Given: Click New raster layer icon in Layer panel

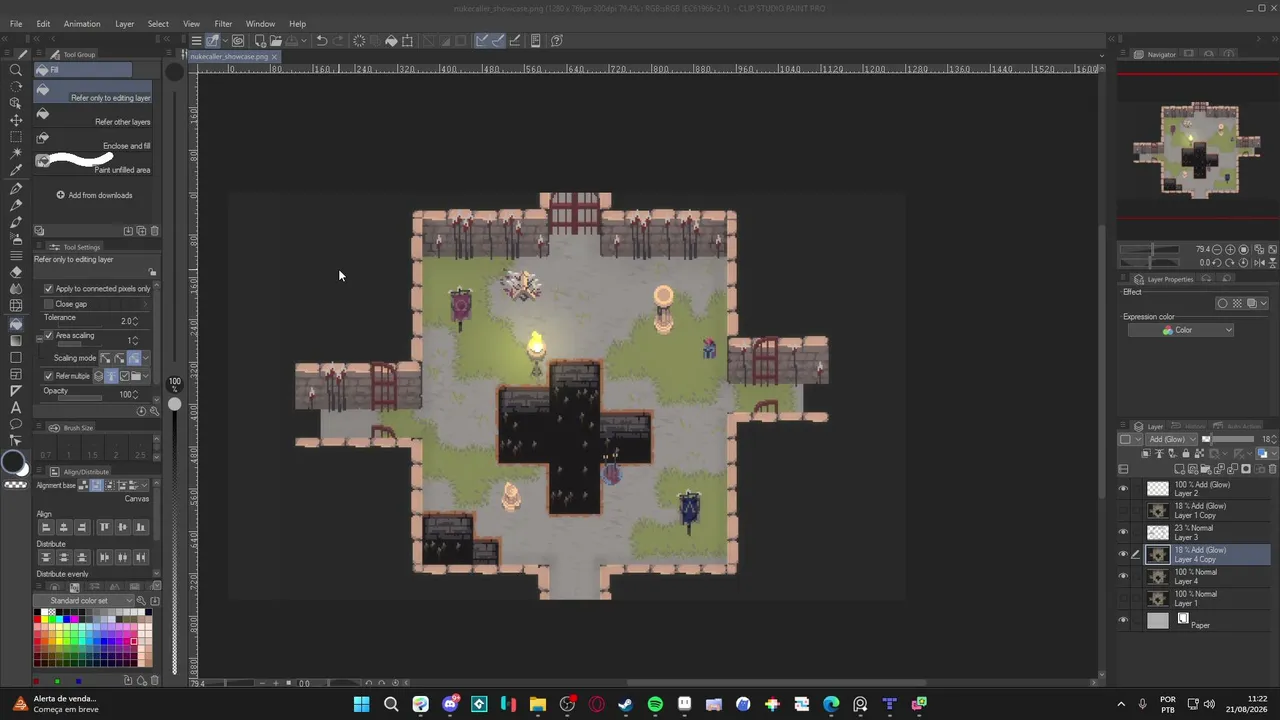Looking at the screenshot, I should pyautogui.click(x=1179, y=469).
